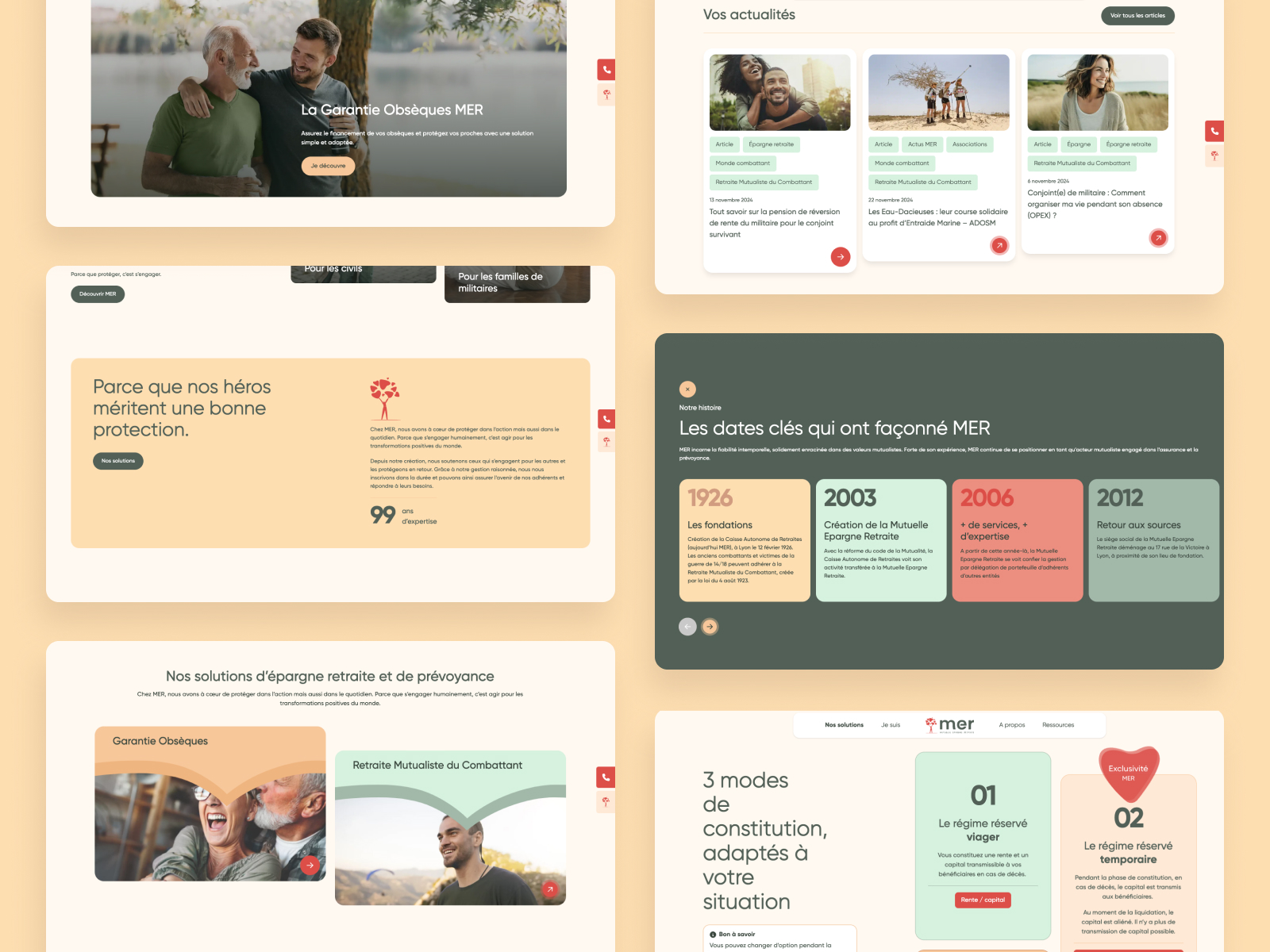
Task: Advance the timeline with the right arrow circle
Action: click(710, 627)
